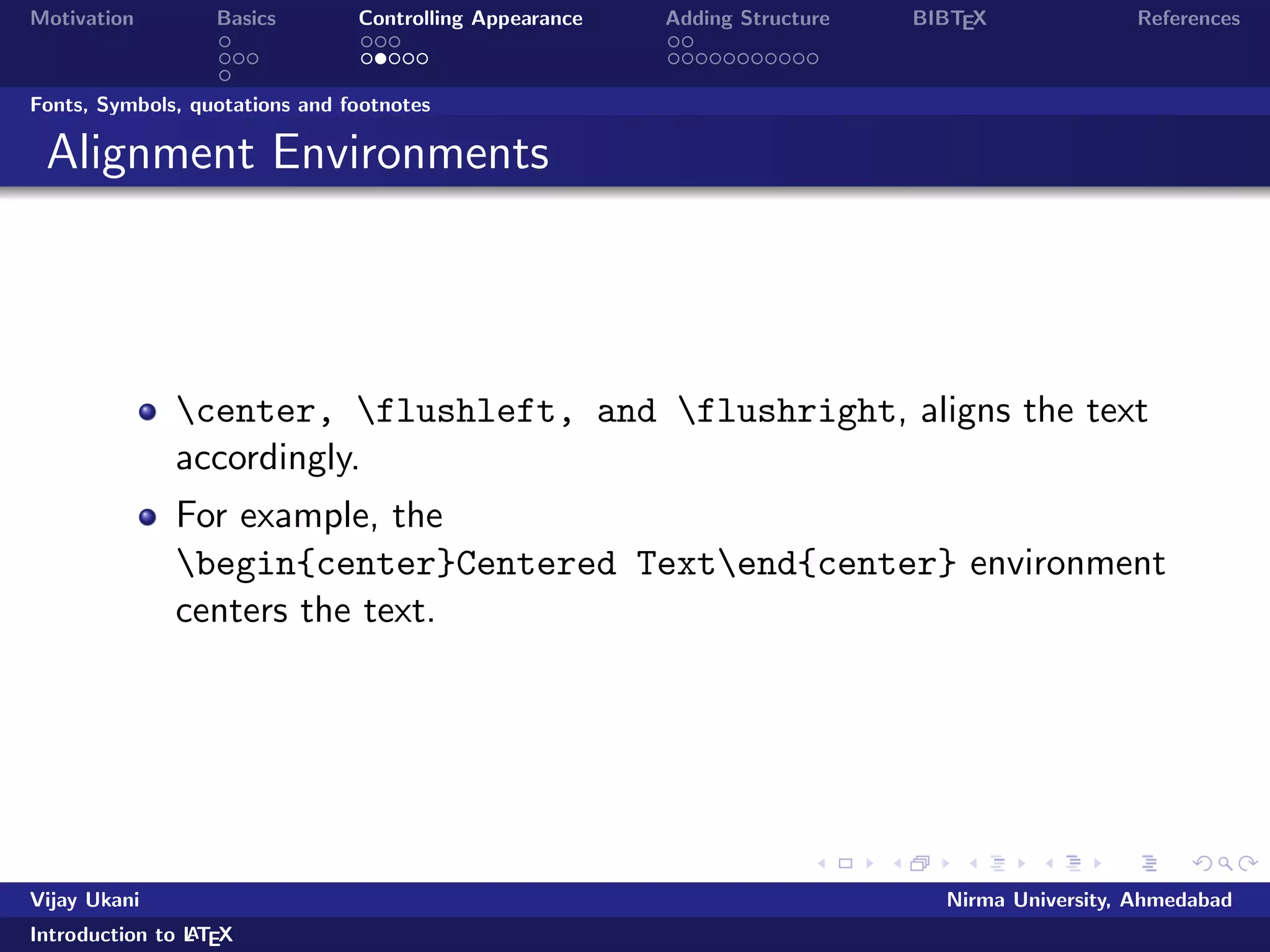The image size is (1270, 952).
Task: Click the presentation outline icon before the back arrow
Action: (x=1149, y=863)
